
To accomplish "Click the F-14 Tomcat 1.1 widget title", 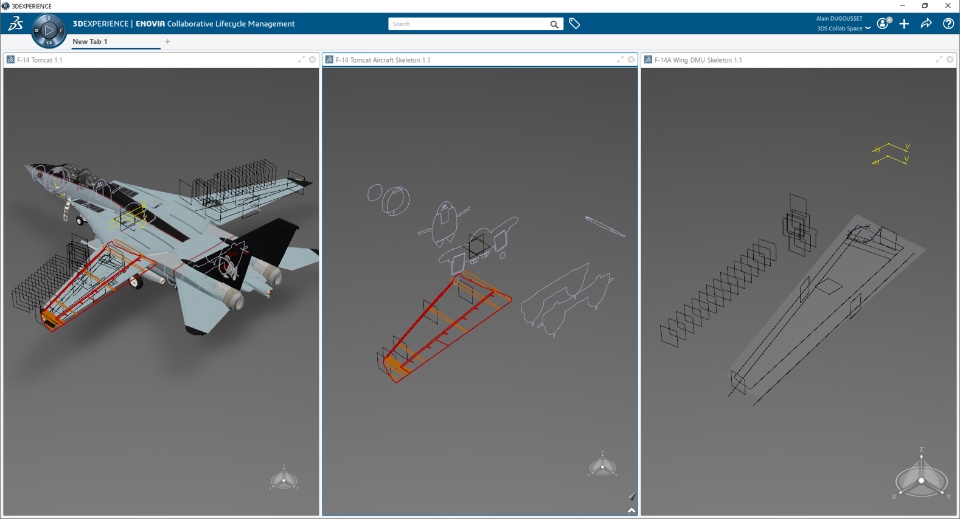I will tap(40, 60).
